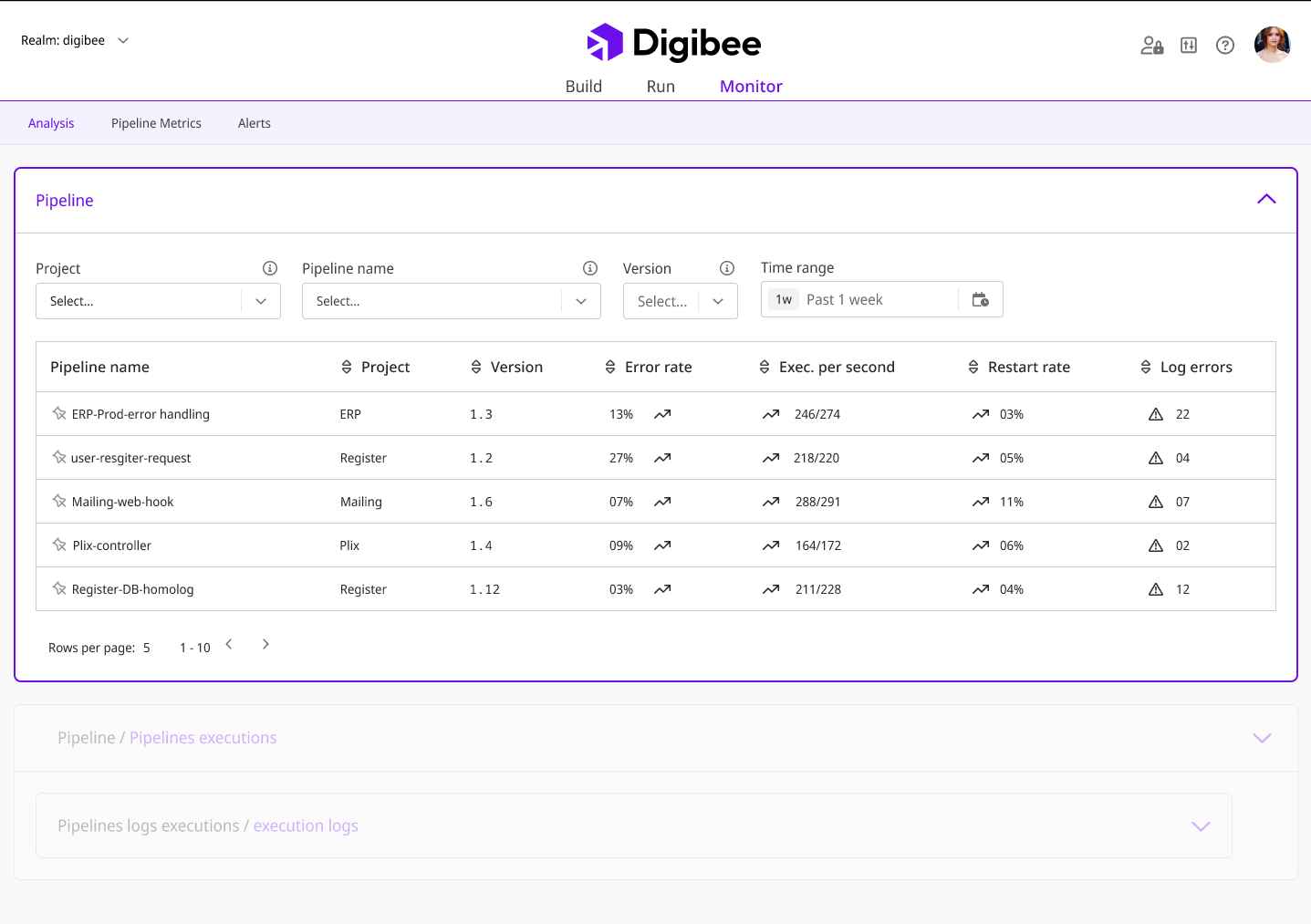
Task: Collapse the Pipeline panel
Action: pos(1266,200)
